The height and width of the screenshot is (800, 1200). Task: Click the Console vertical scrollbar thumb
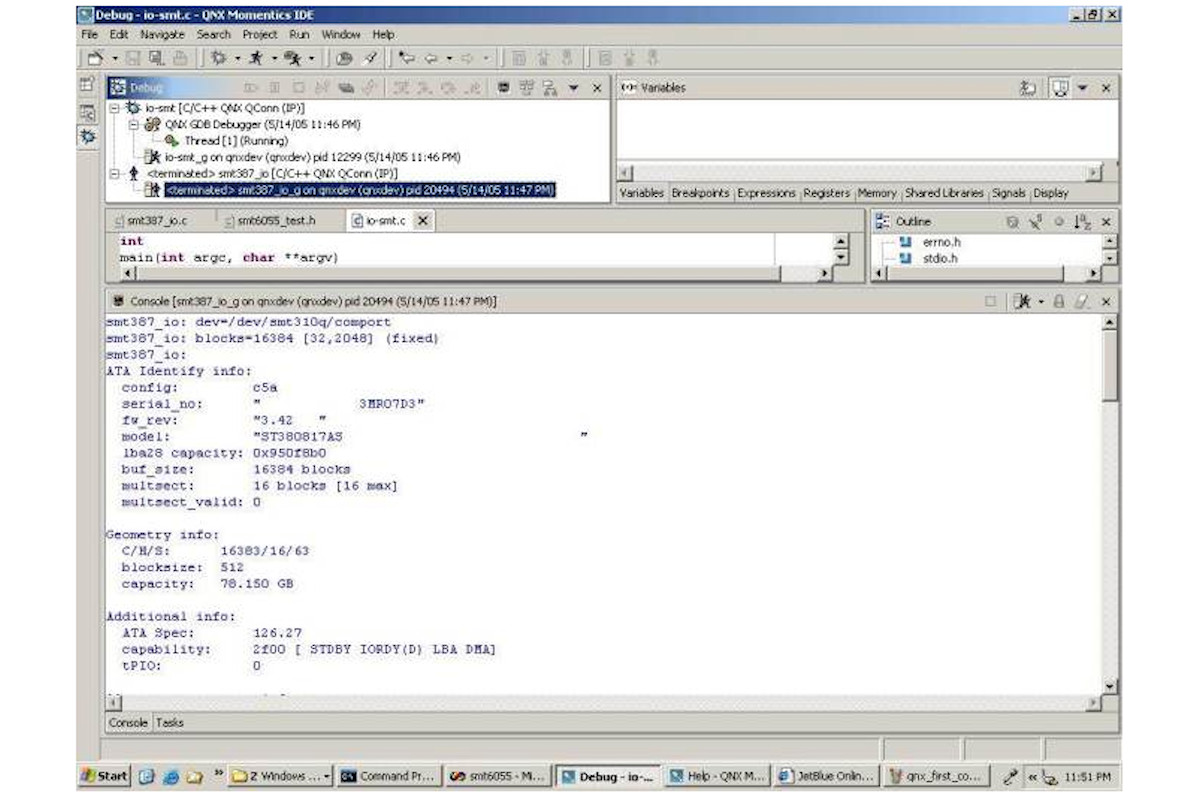1110,366
